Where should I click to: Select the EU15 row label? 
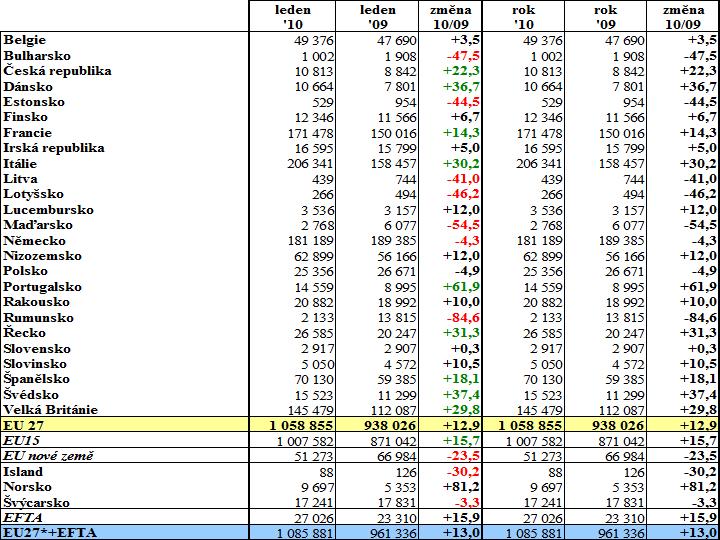[22, 441]
